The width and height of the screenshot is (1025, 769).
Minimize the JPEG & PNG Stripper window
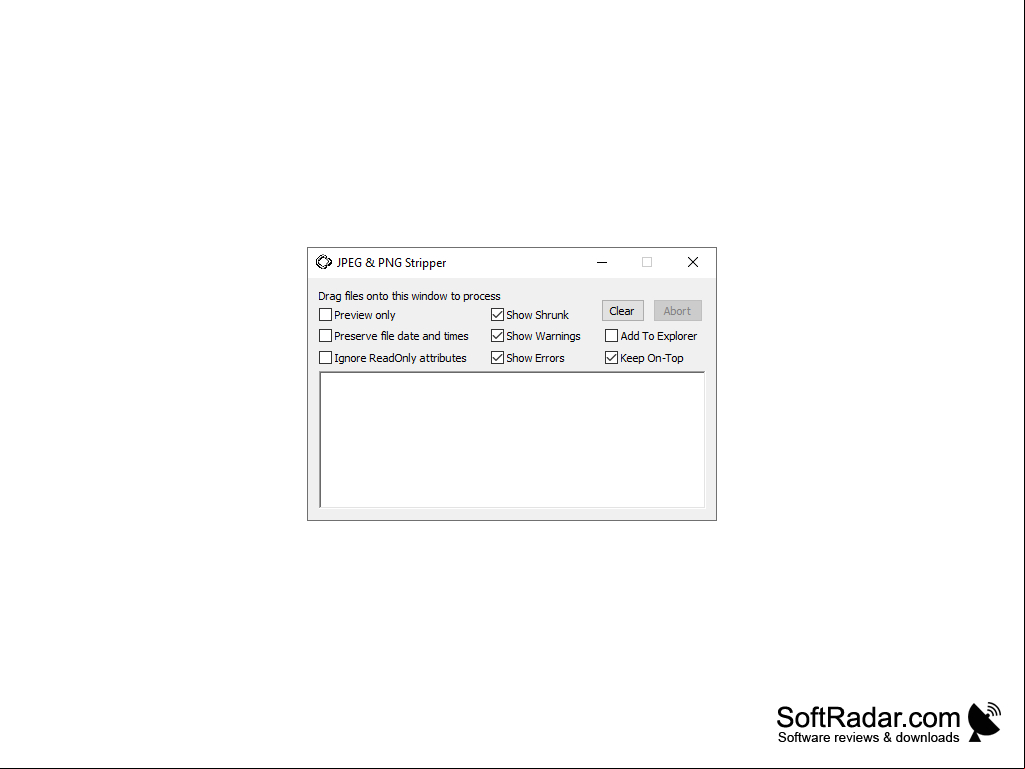(602, 262)
